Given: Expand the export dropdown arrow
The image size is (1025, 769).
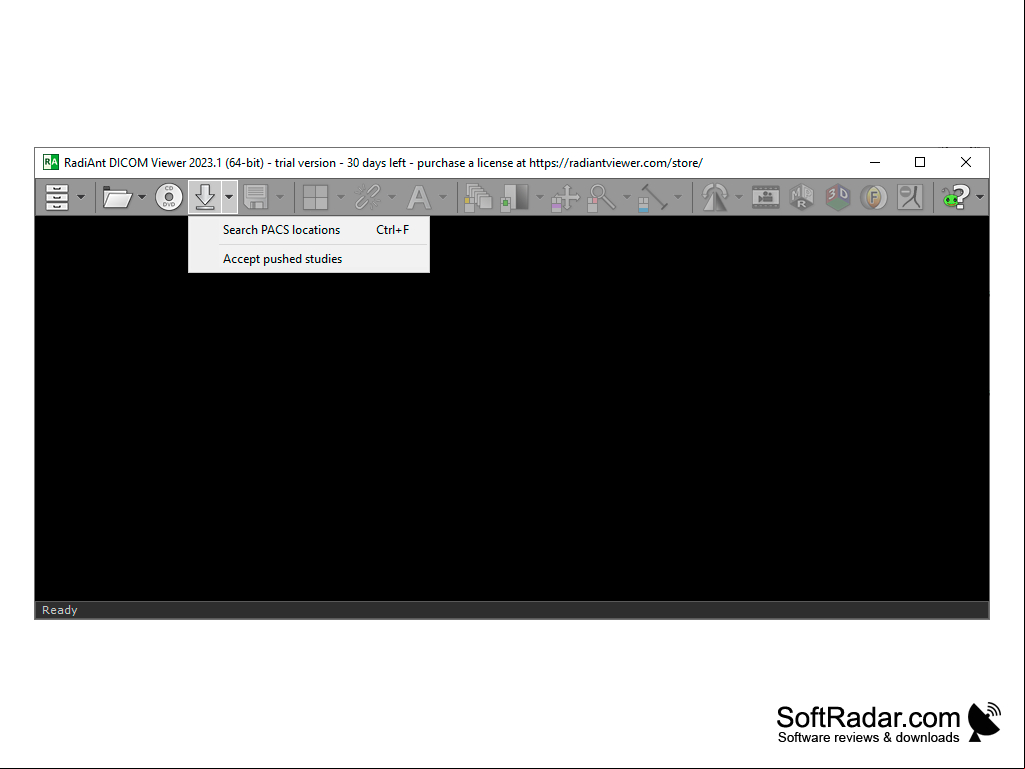Looking at the screenshot, I should click(x=280, y=197).
